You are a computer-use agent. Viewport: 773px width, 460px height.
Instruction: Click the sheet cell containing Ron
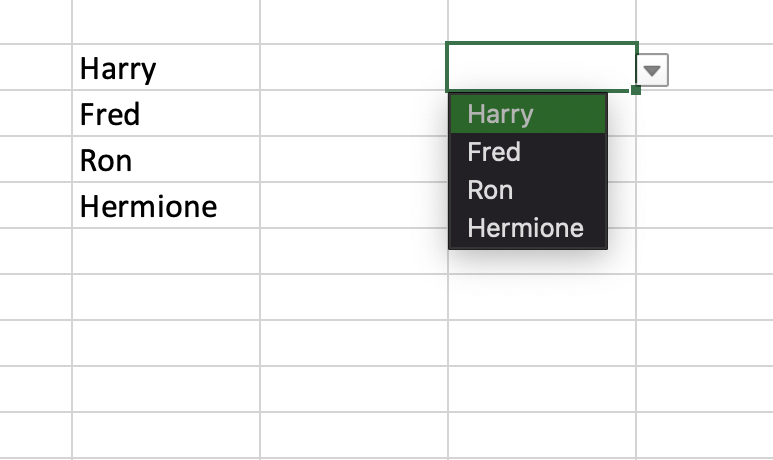(165, 160)
